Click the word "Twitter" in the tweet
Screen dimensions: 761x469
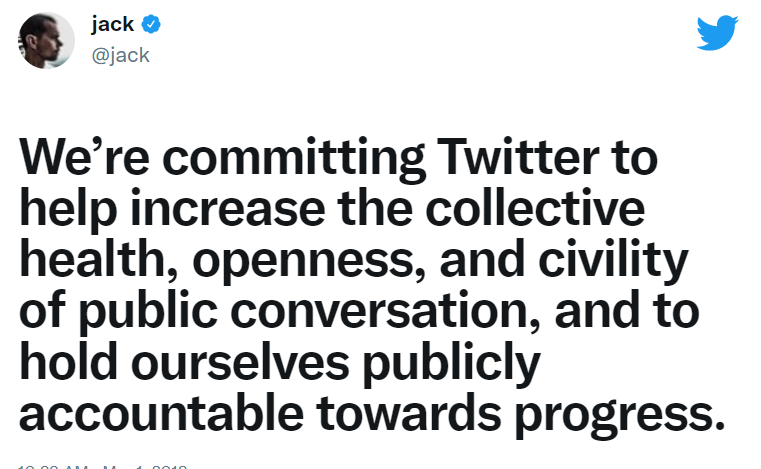[x=518, y=157]
